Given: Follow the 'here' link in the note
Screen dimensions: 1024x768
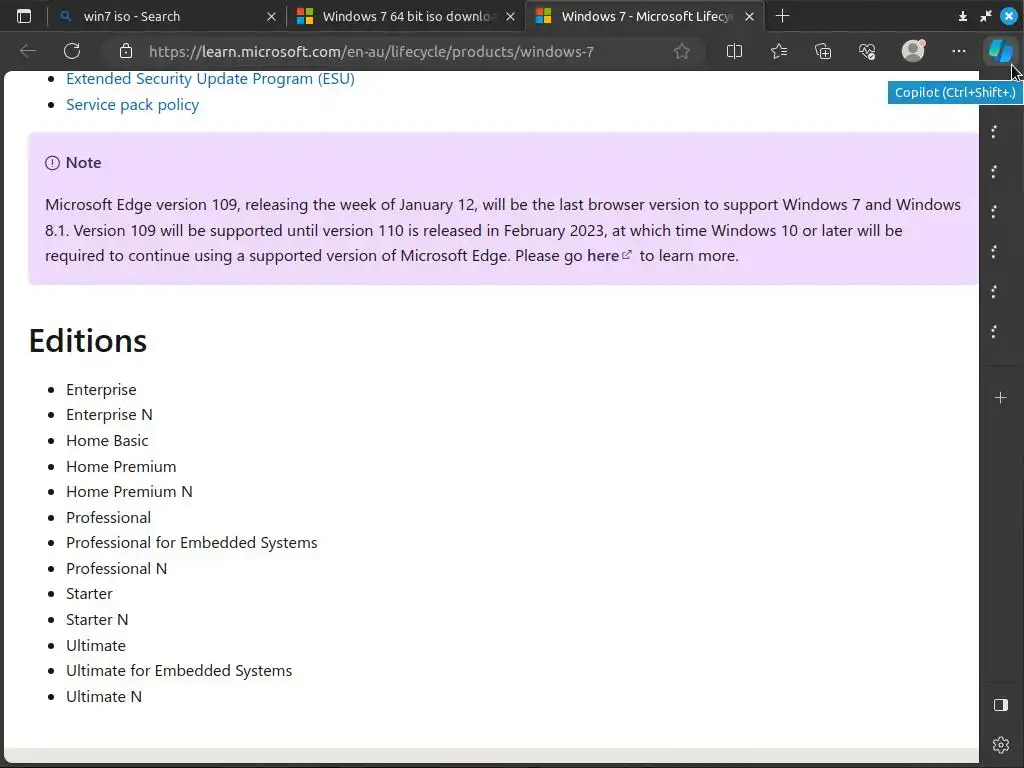Looking at the screenshot, I should coord(609,256).
